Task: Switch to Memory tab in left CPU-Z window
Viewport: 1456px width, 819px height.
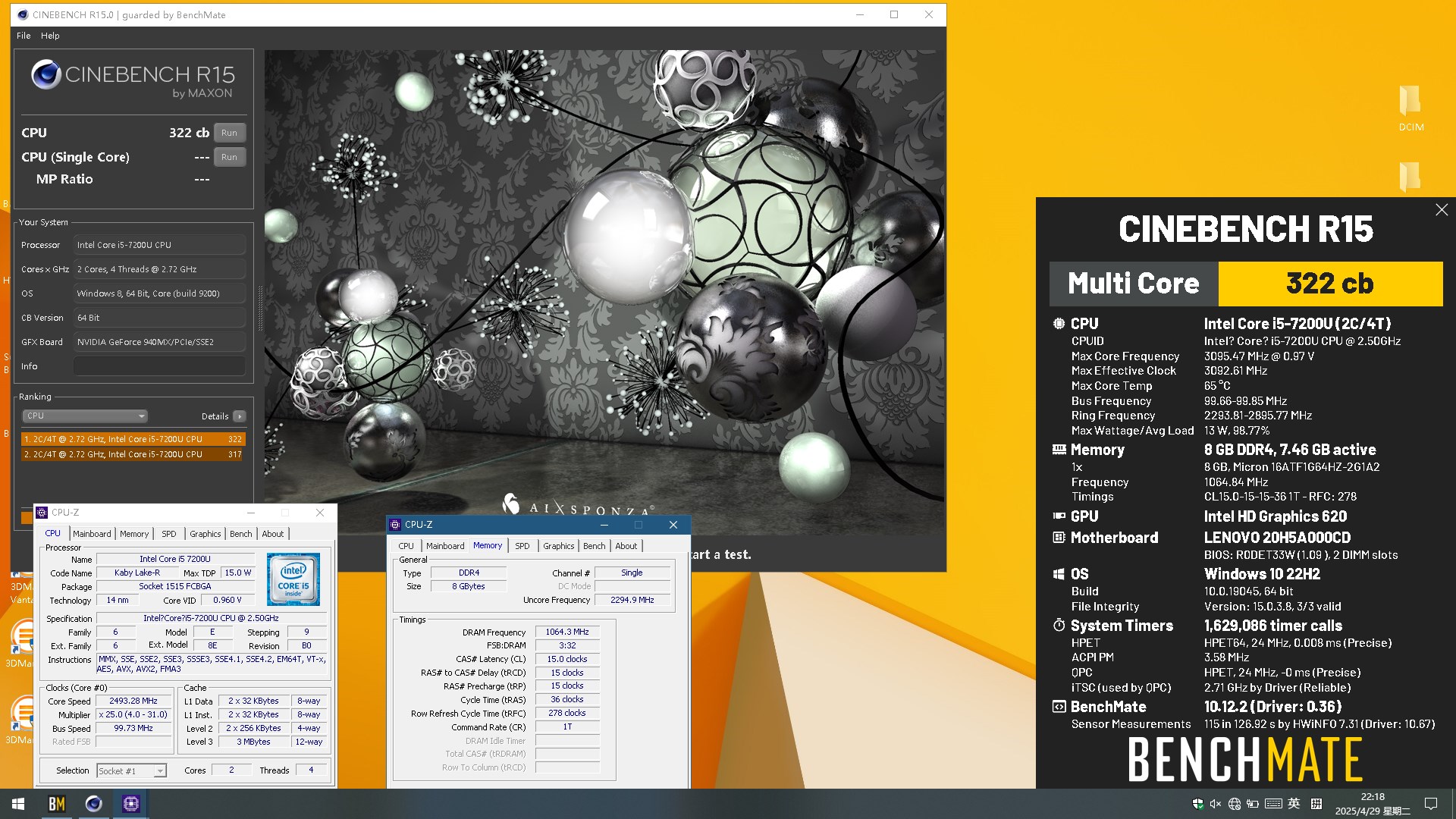Action: pyautogui.click(x=134, y=534)
